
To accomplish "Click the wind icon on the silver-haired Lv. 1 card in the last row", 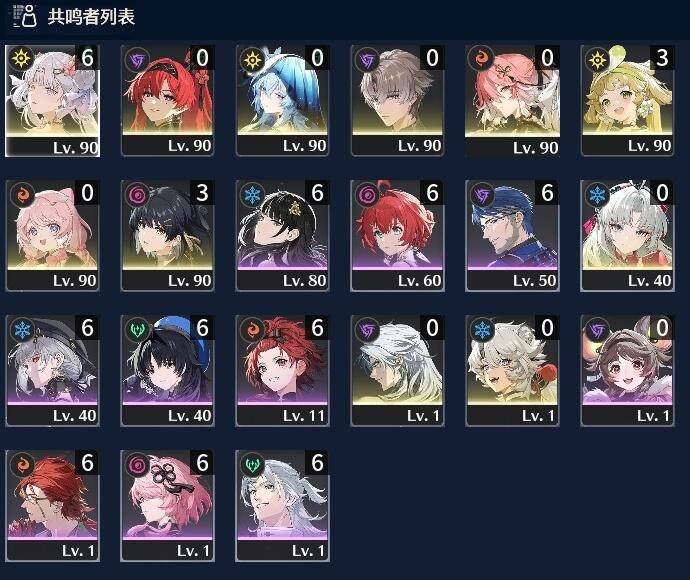I will click(x=252, y=465).
